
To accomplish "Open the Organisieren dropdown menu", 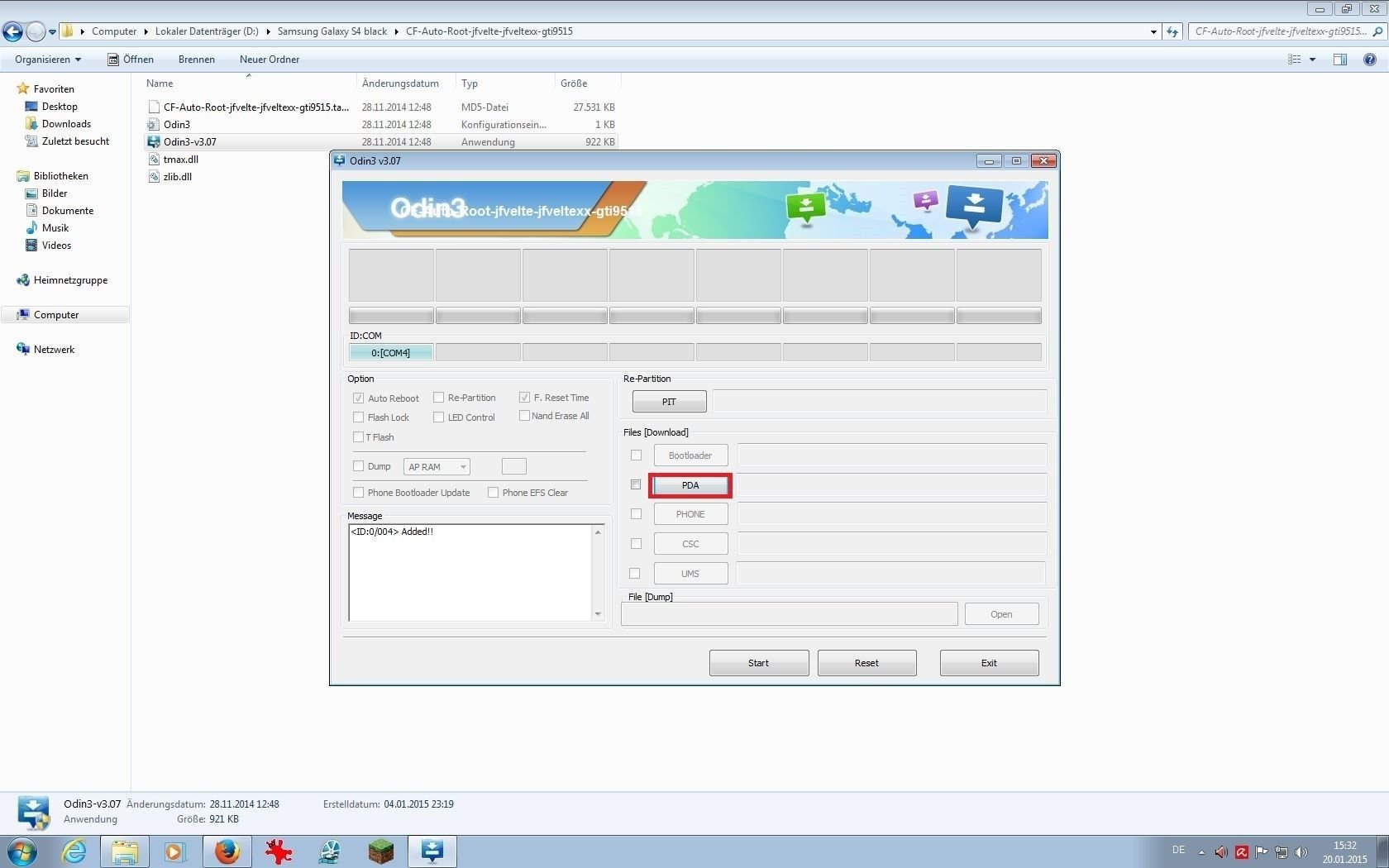I will pyautogui.click(x=48, y=60).
